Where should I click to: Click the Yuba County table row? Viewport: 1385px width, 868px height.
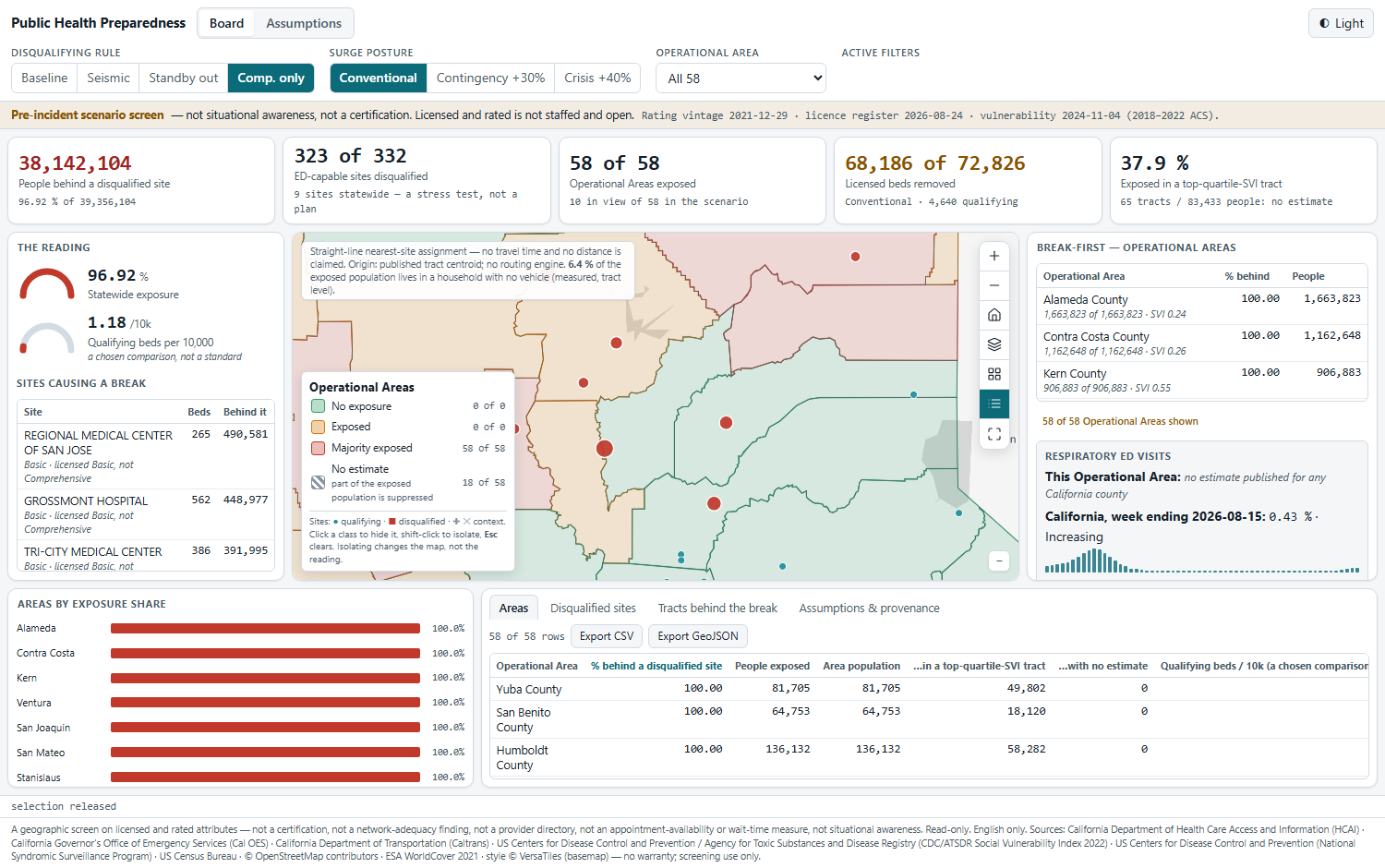[x=929, y=689]
